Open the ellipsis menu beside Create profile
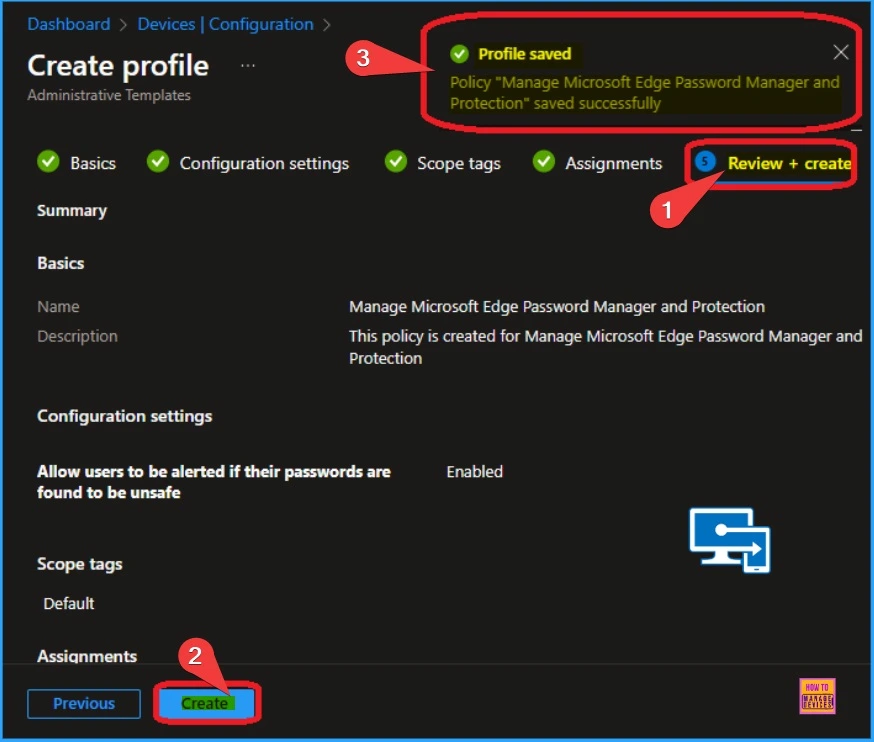874x742 pixels. (x=248, y=65)
